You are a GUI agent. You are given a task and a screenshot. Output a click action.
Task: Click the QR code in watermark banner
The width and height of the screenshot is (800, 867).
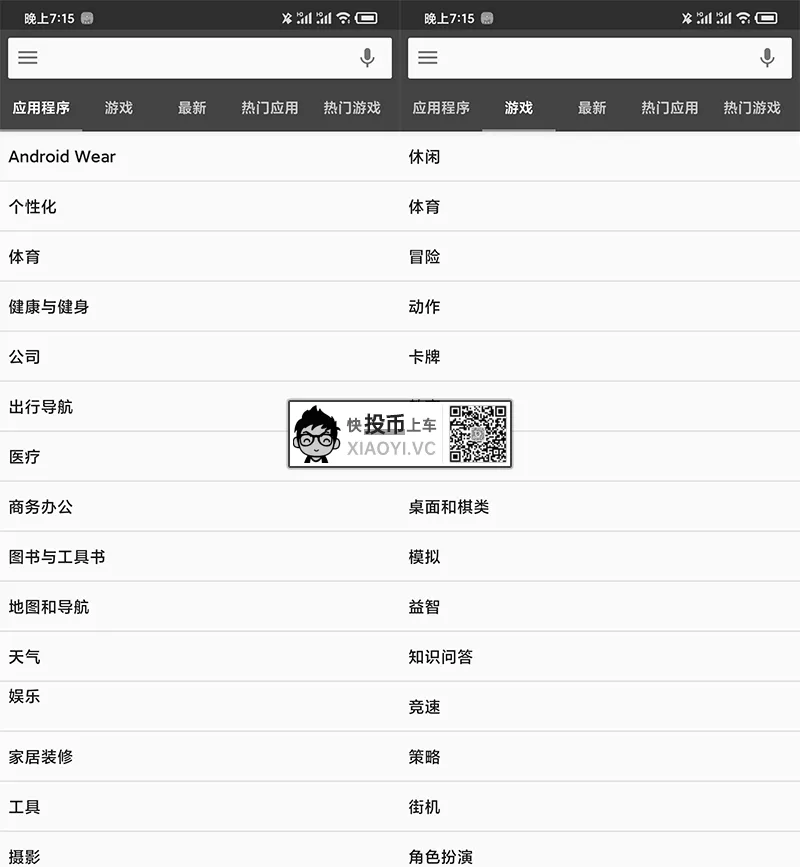coord(478,434)
